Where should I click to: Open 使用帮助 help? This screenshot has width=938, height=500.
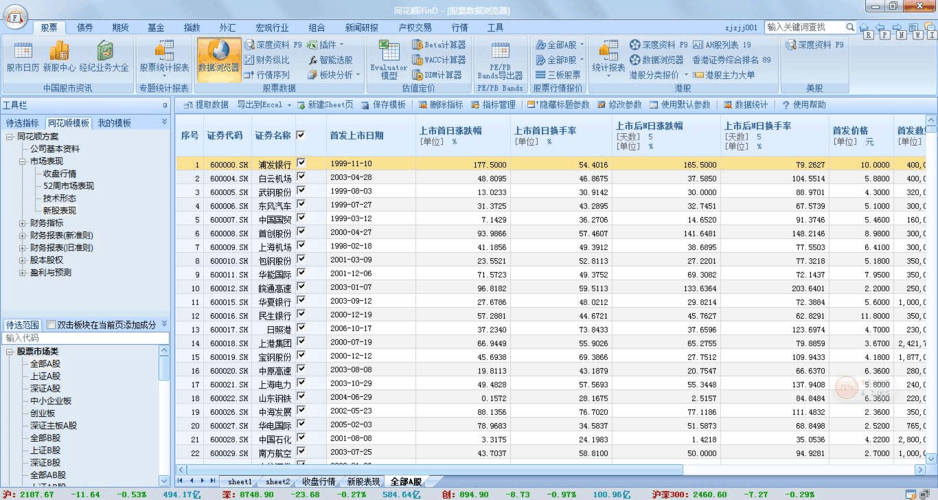pyautogui.click(x=804, y=105)
